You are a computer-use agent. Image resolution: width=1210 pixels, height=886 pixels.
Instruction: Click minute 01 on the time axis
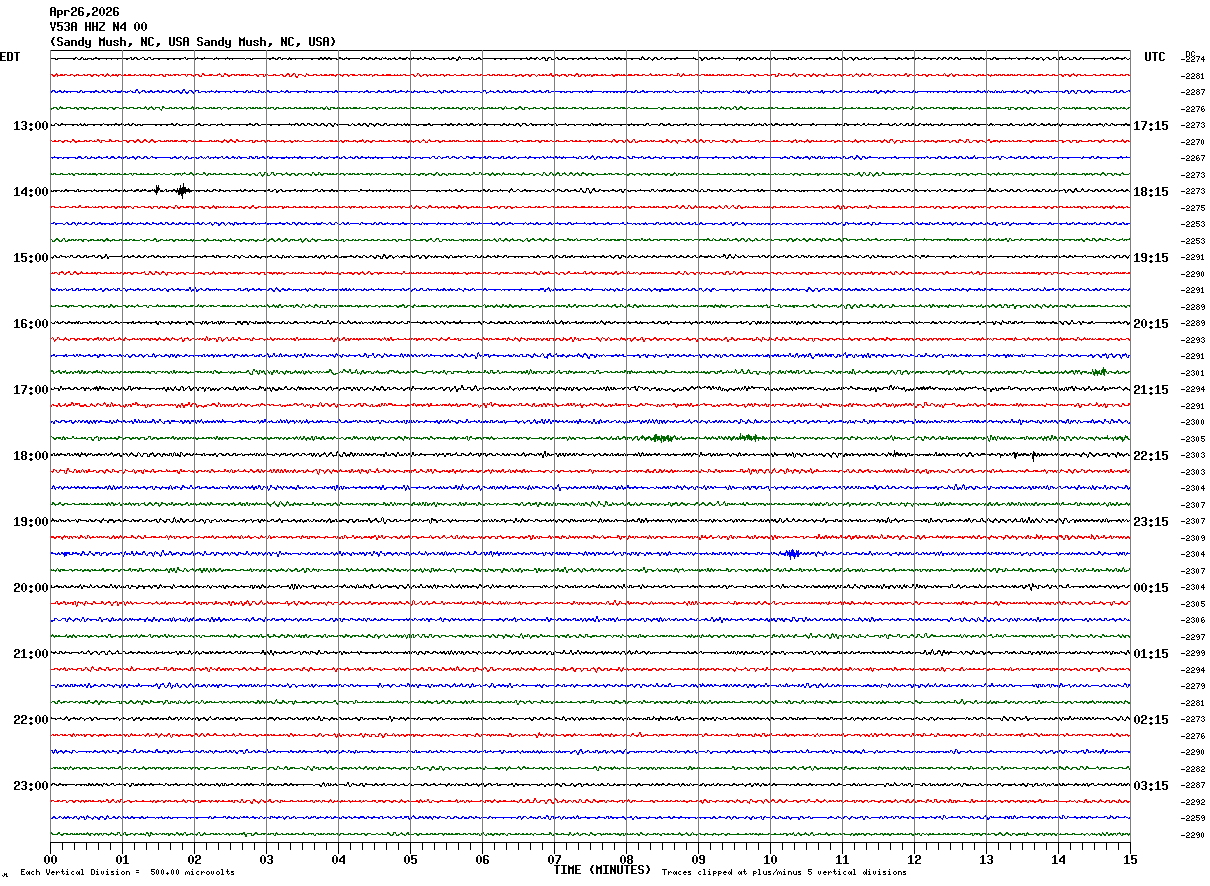[x=122, y=859]
